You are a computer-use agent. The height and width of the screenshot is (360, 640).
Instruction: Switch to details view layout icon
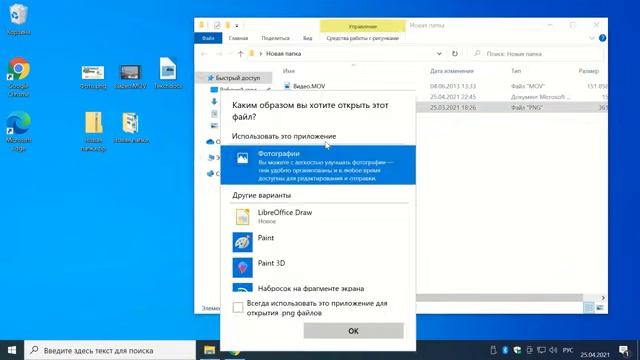(589, 308)
